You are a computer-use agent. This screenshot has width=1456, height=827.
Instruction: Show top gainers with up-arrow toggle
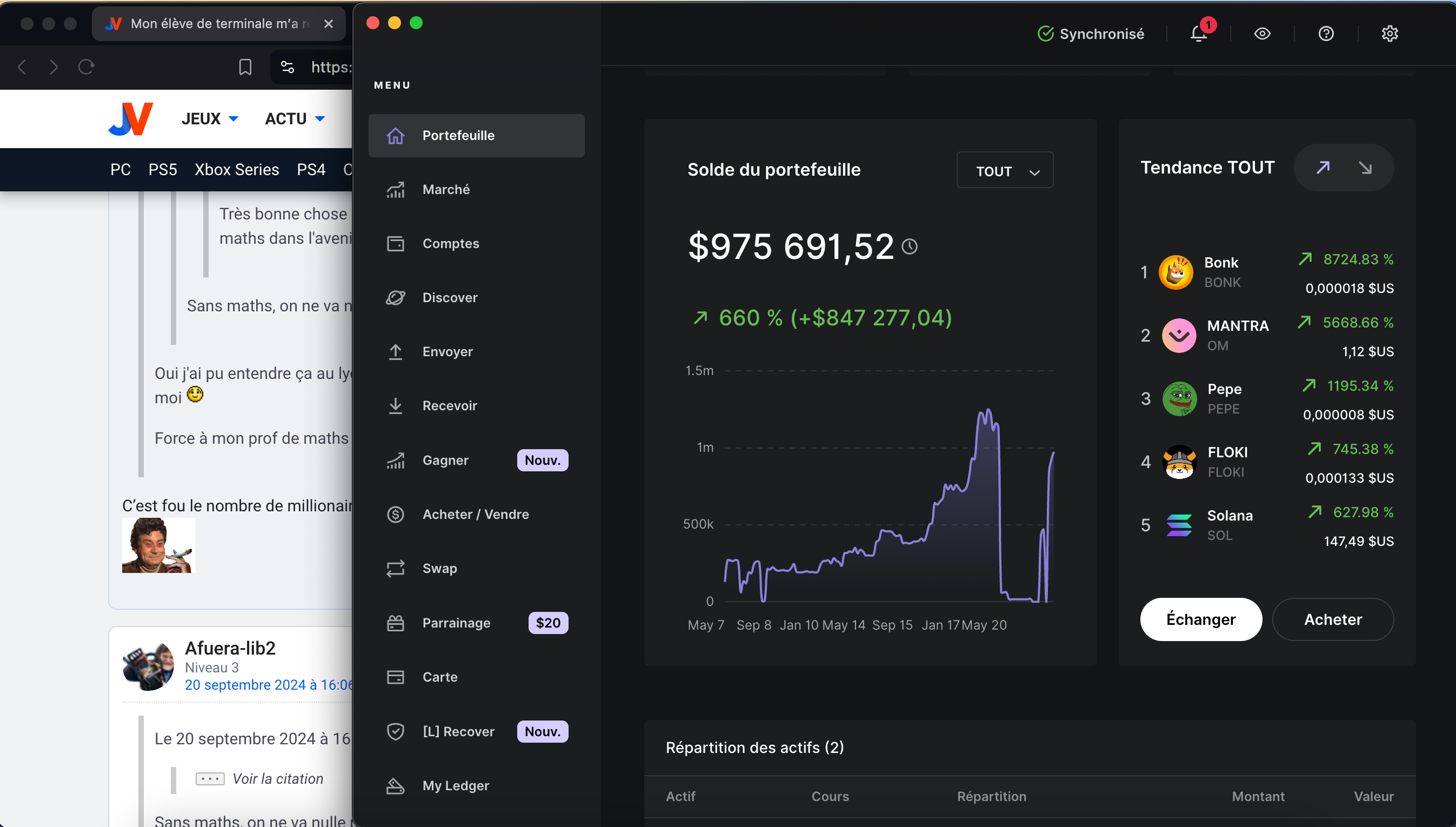tap(1323, 168)
